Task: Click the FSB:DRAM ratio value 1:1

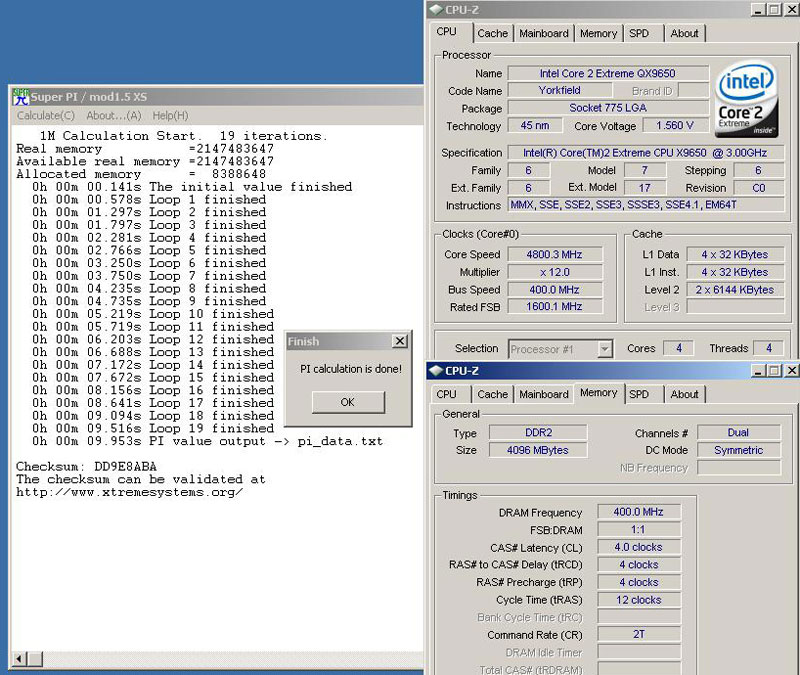Action: point(639,529)
